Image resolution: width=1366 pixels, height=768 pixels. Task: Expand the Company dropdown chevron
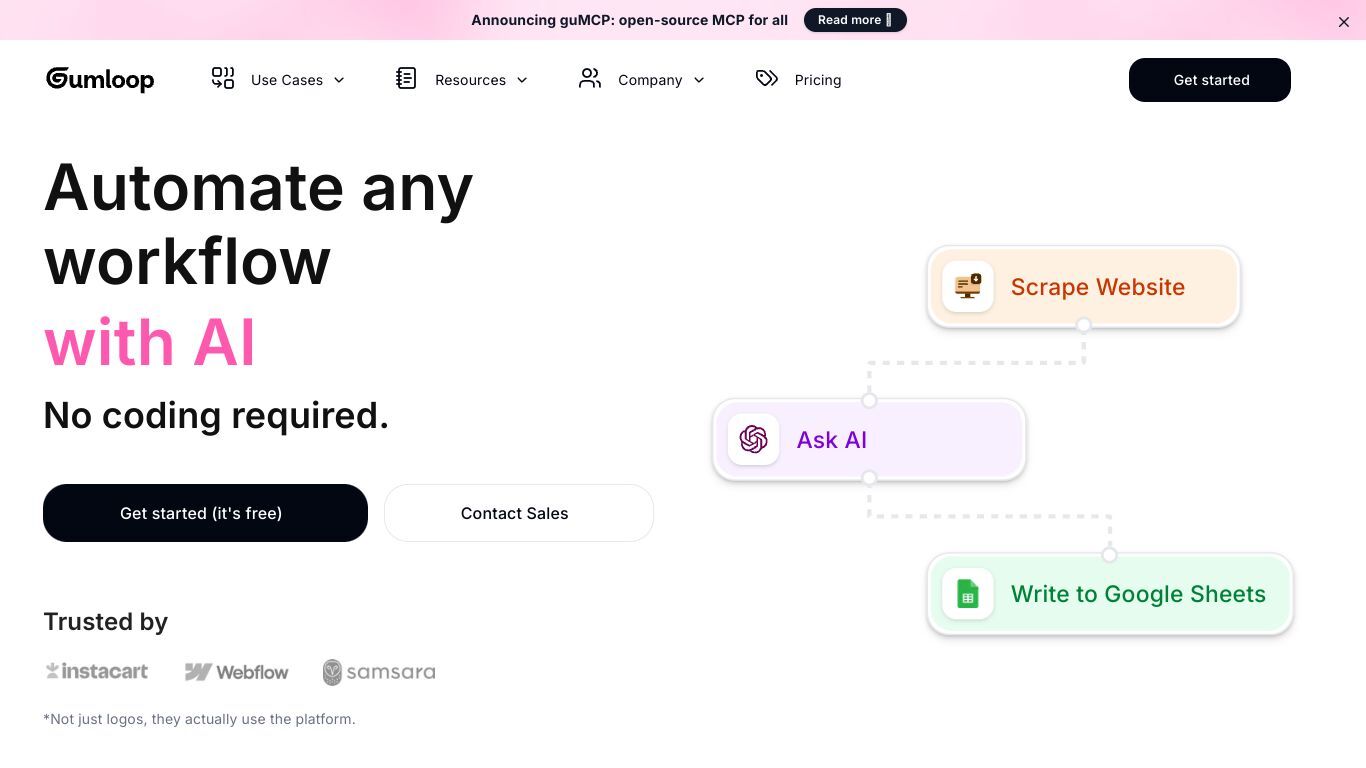tap(699, 80)
